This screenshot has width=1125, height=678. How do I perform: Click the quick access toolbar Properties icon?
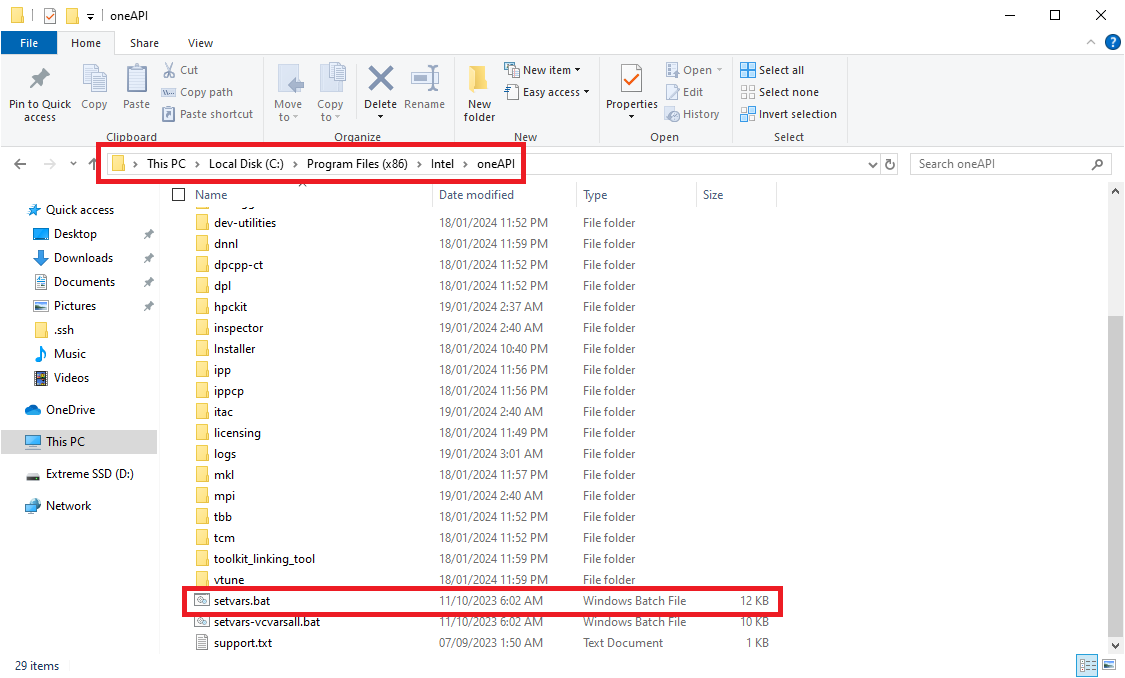pyautogui.click(x=50, y=15)
